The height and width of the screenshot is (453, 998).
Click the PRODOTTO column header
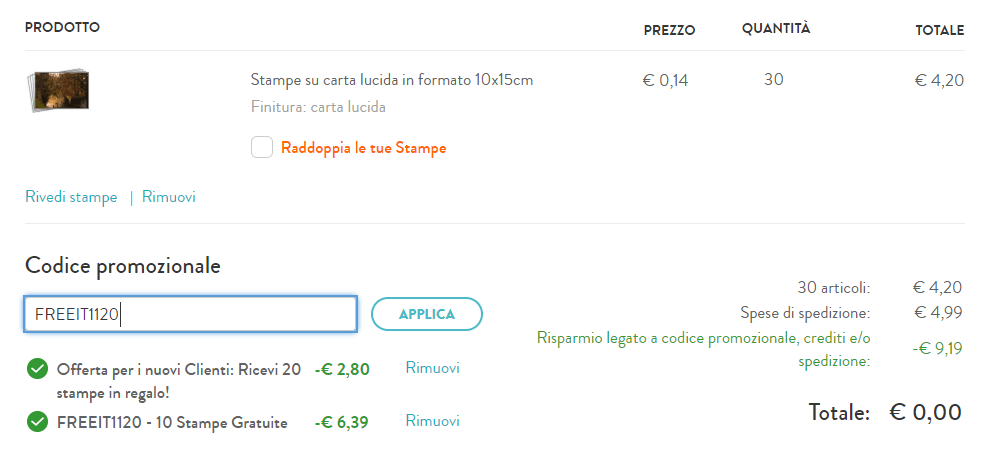62,27
